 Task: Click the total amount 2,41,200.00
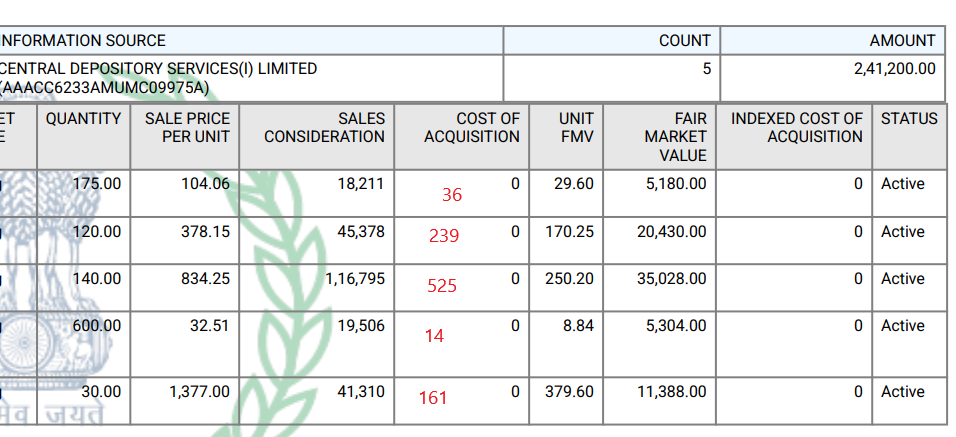(889, 69)
